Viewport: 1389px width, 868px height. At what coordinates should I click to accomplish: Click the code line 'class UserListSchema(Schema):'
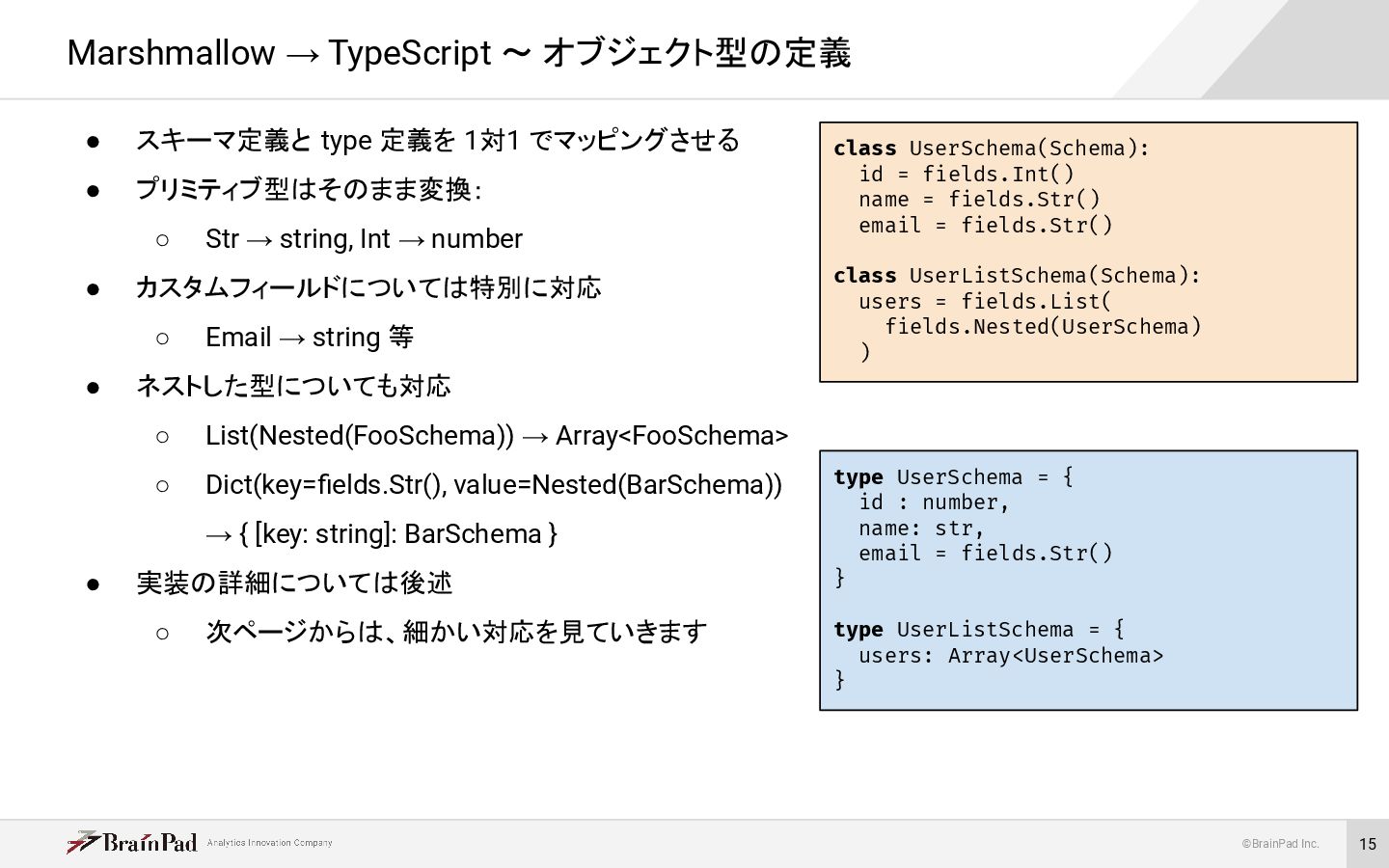[x=1018, y=276]
